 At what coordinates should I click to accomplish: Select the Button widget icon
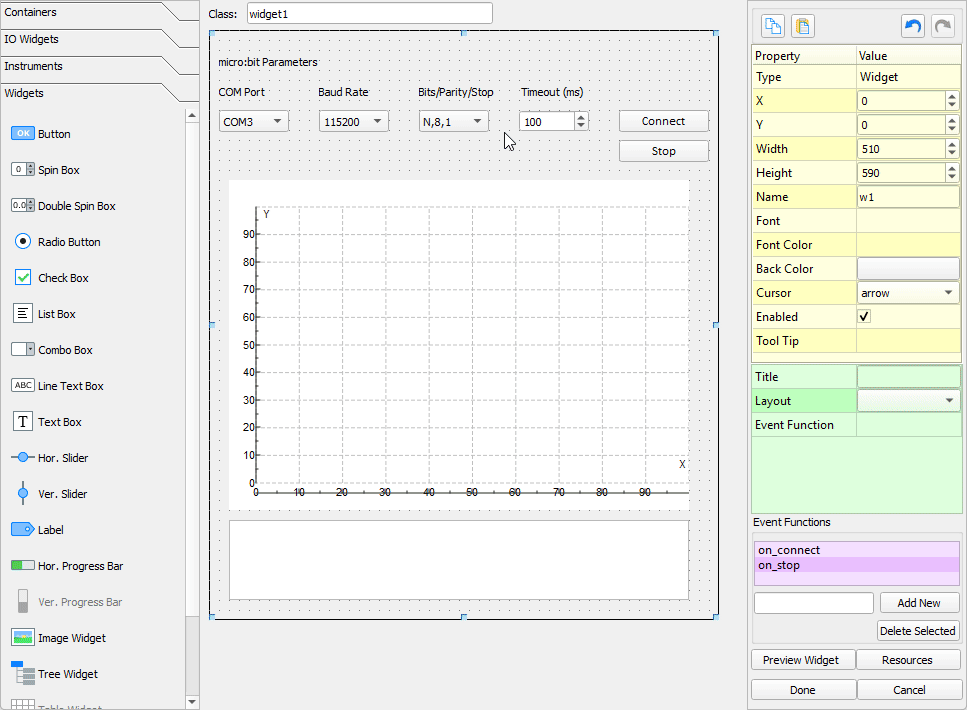23,134
